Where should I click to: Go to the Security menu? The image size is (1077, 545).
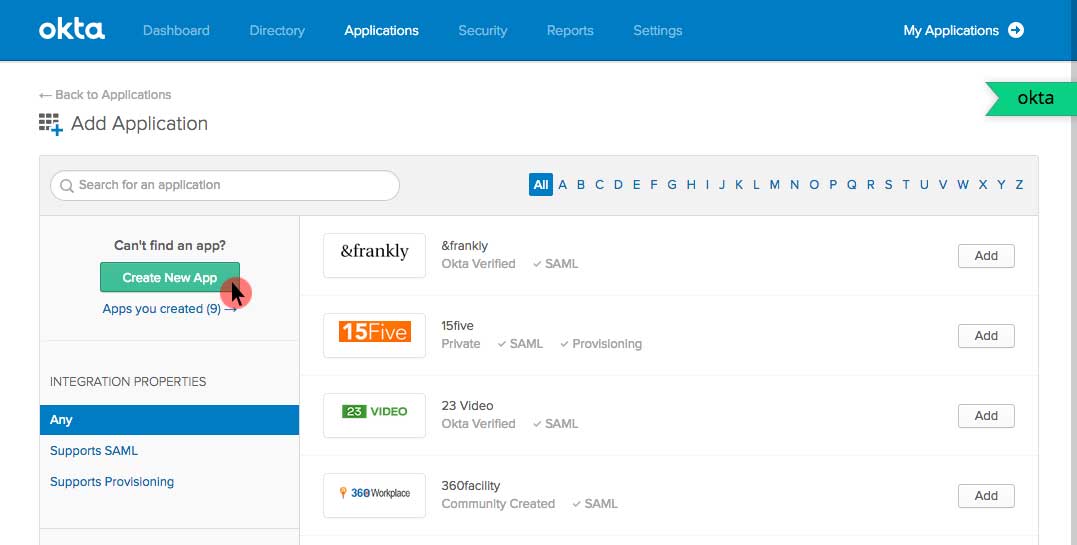[x=482, y=30]
